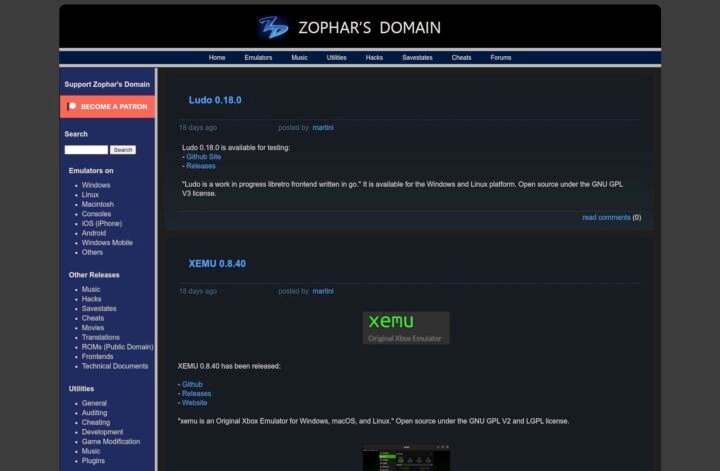This screenshot has height=471, width=720.
Task: Open Windows emulators link
Action: point(96,185)
